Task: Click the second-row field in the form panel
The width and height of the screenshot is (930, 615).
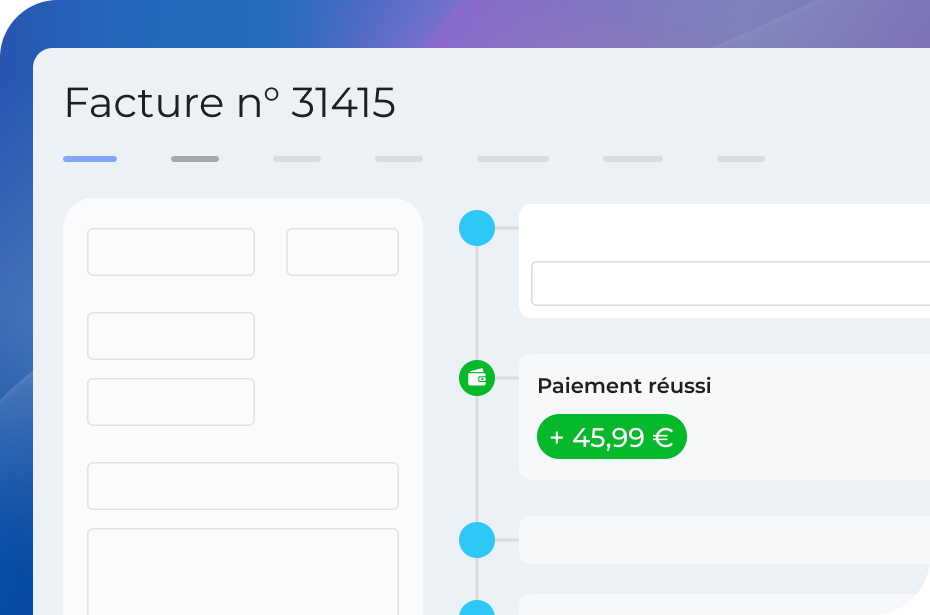Action: point(171,336)
